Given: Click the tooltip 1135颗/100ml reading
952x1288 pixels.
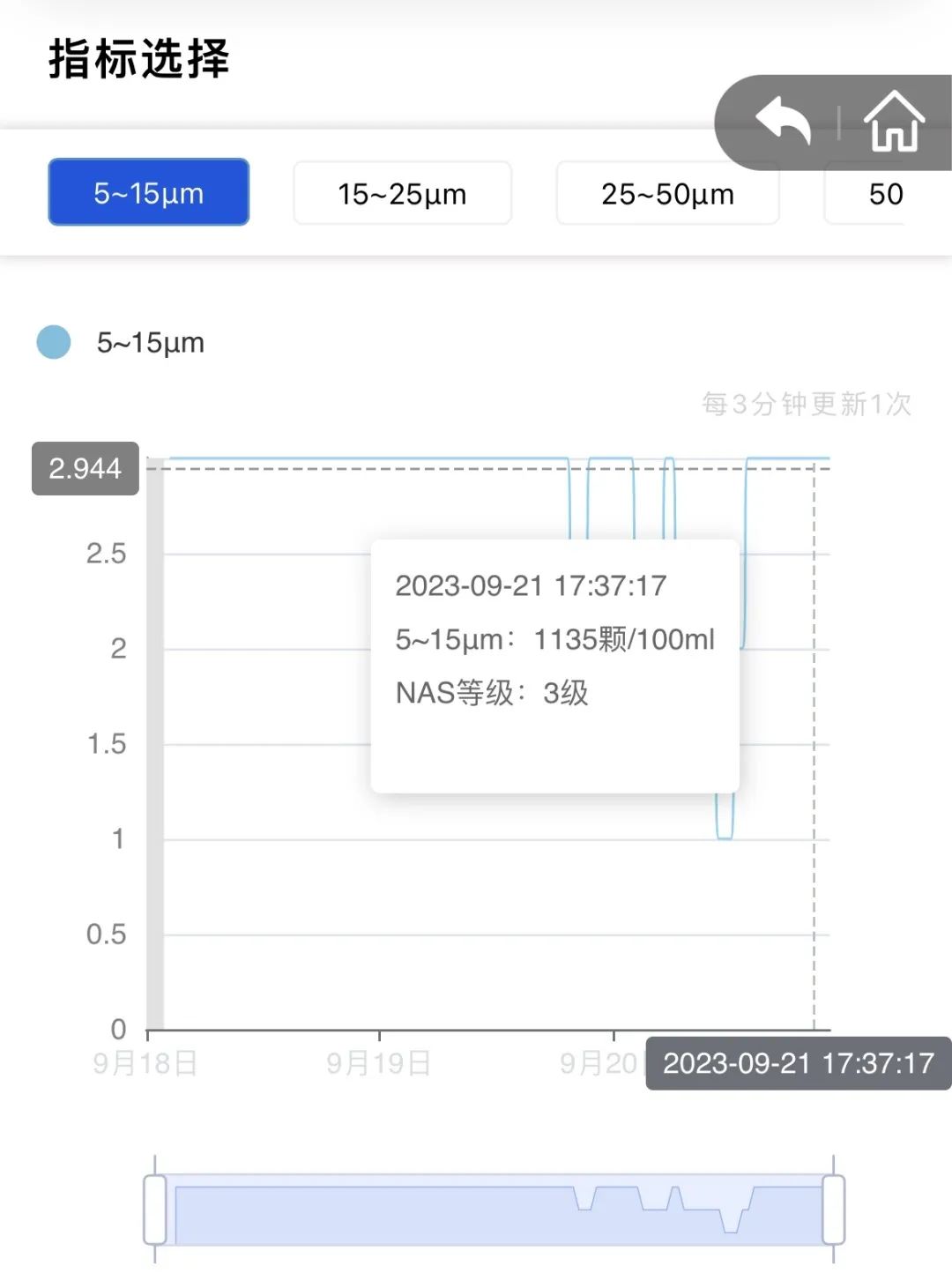Looking at the screenshot, I should [624, 639].
